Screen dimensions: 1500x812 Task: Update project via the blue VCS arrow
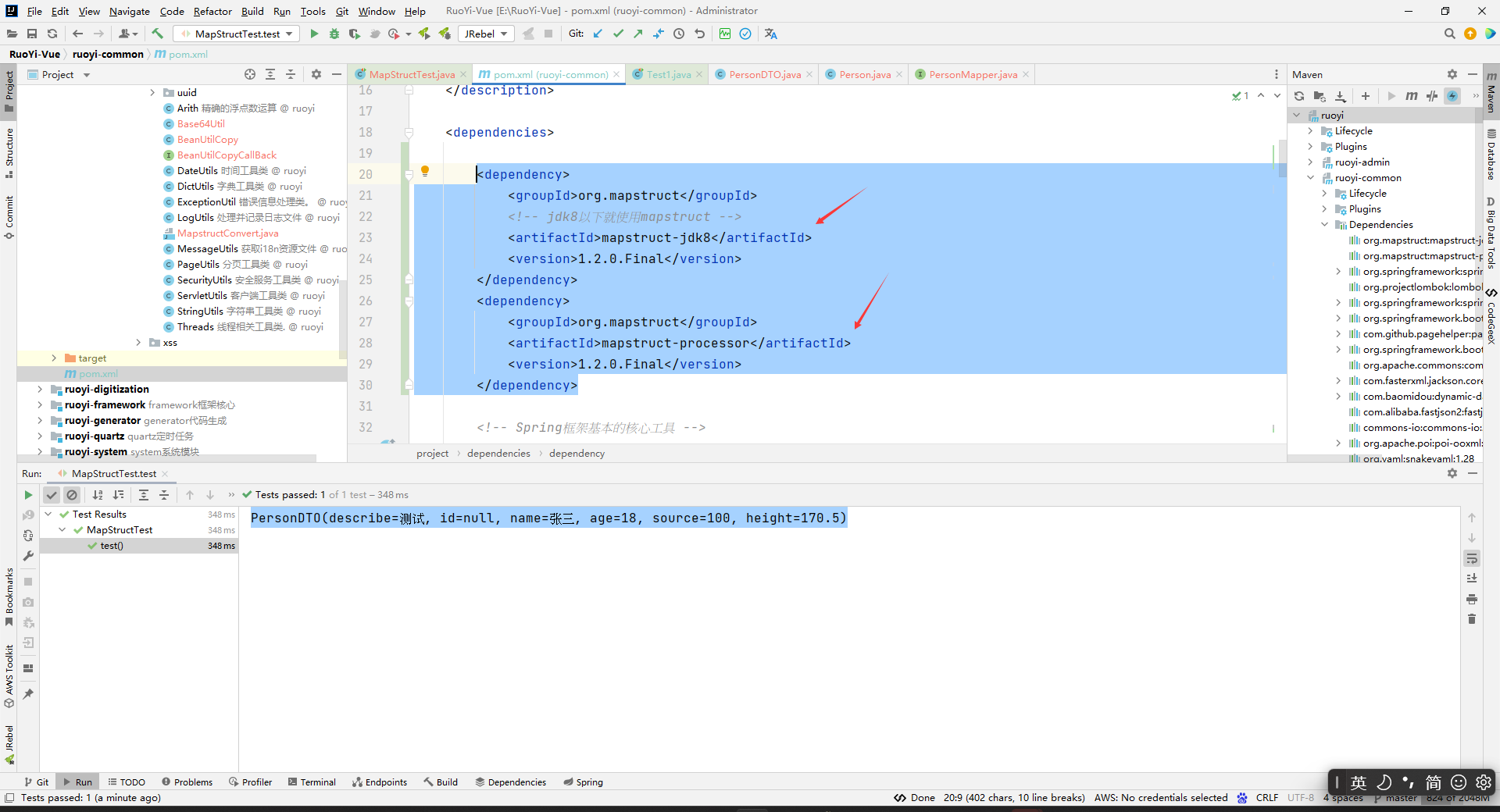[x=598, y=34]
